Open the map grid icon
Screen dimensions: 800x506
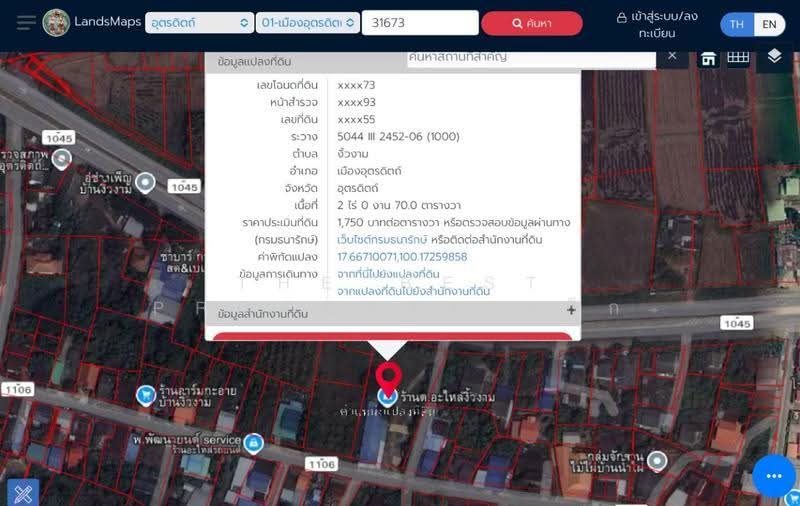738,58
